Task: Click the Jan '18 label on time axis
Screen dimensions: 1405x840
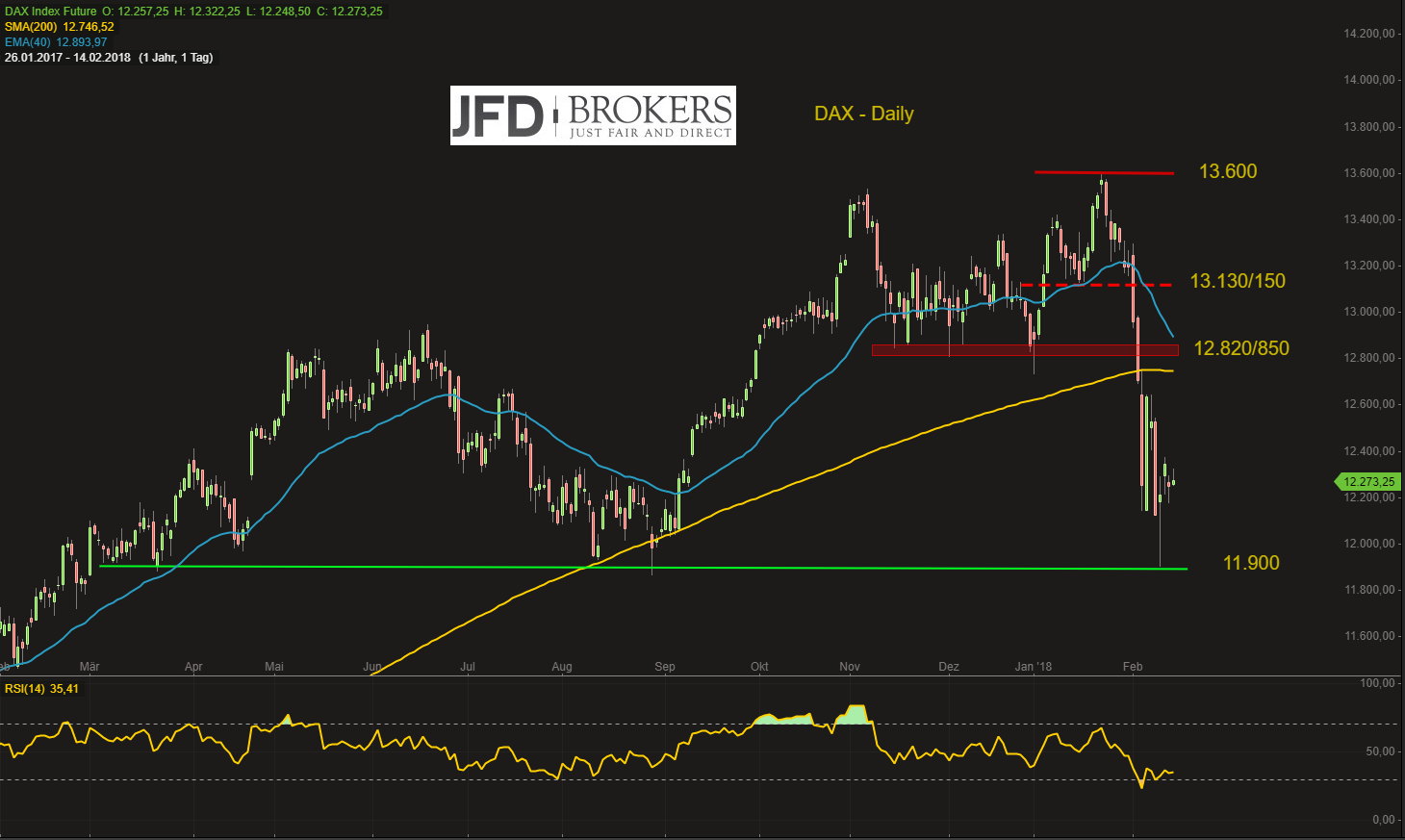Action: [1034, 667]
